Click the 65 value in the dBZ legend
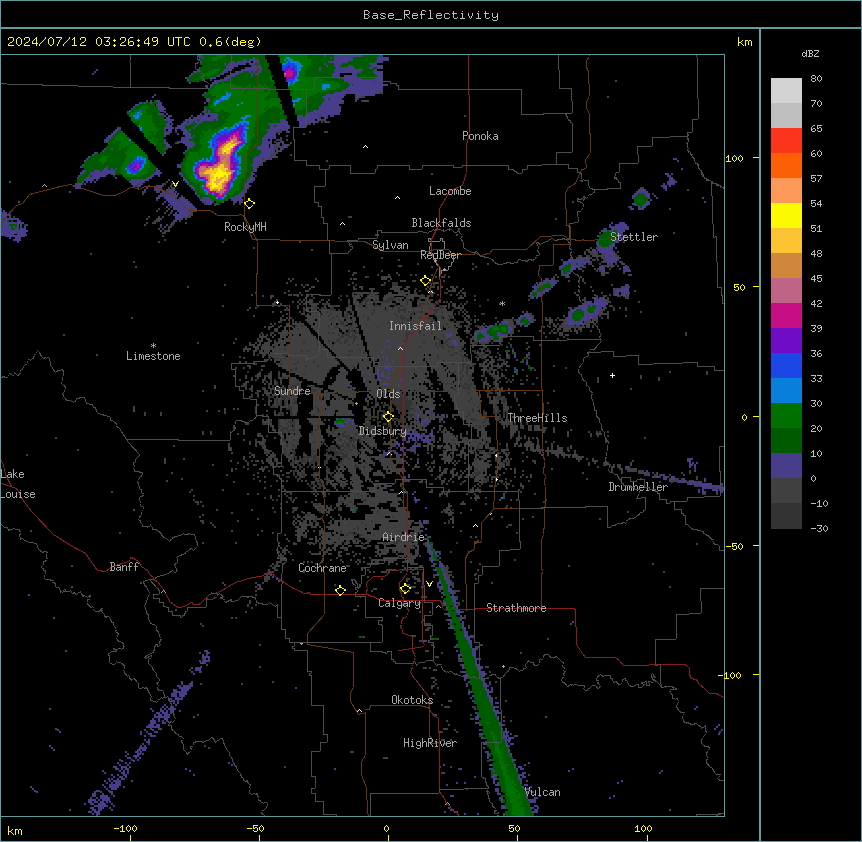The width and height of the screenshot is (862, 842). point(816,129)
